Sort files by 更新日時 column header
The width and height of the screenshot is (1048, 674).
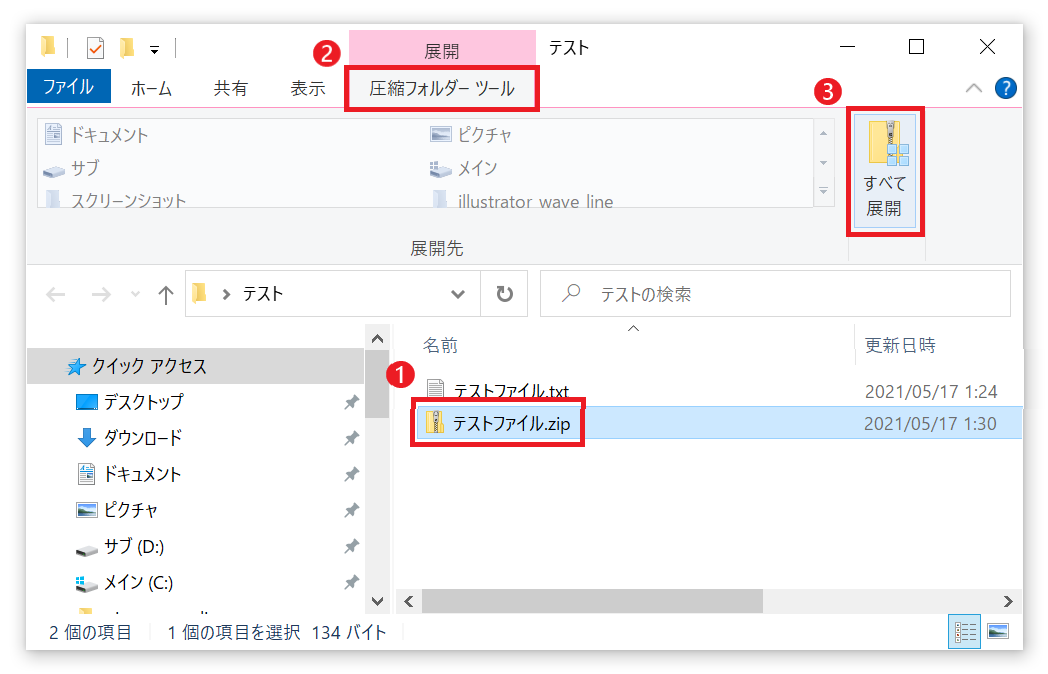pyautogui.click(x=900, y=345)
